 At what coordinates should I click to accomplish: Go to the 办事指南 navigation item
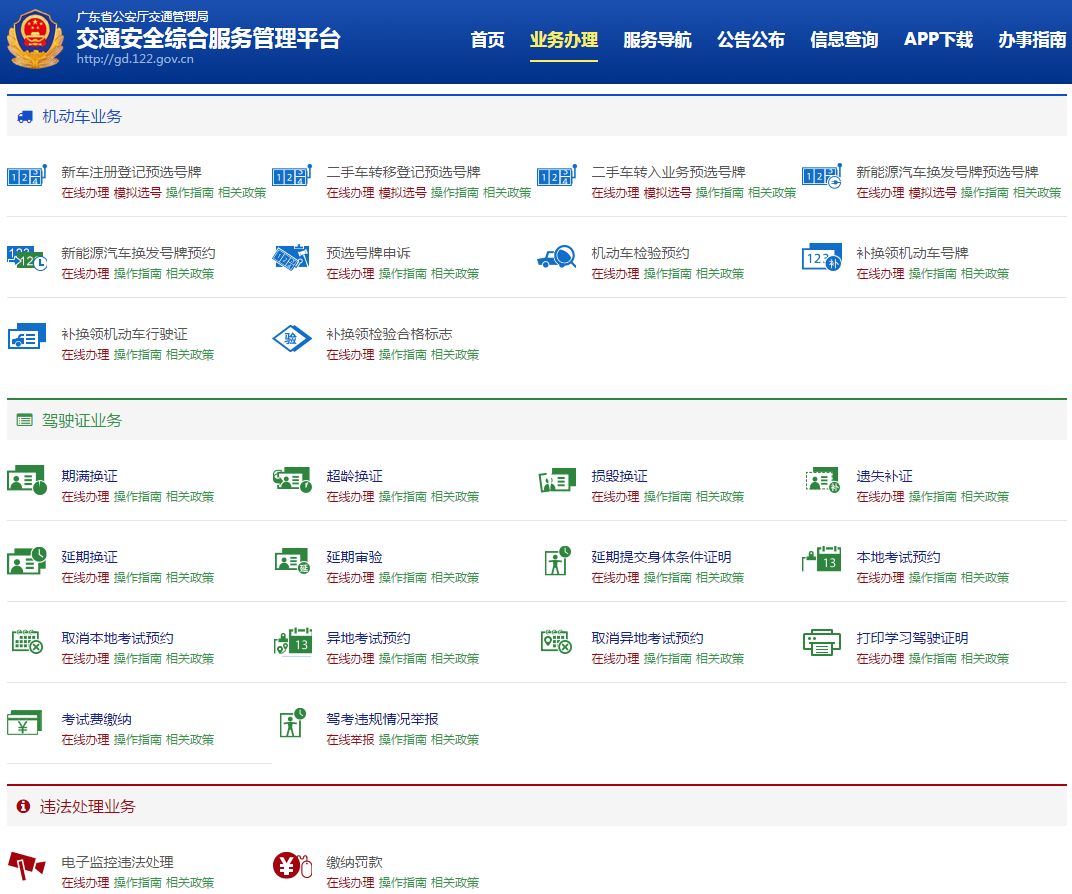[1032, 40]
